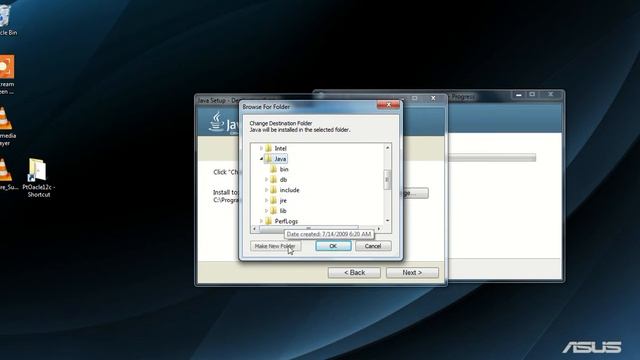
Task: Select the bin folder name
Action: click(284, 169)
